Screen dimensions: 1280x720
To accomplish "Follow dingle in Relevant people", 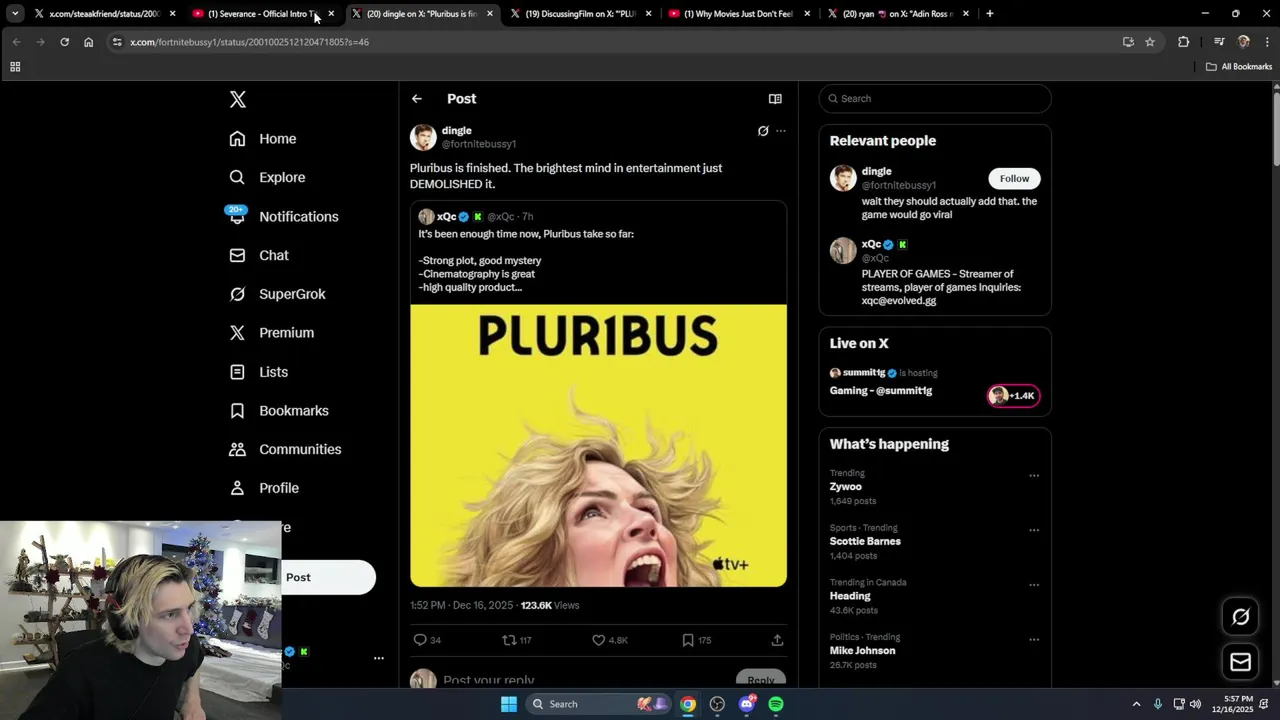I will coord(1014,178).
